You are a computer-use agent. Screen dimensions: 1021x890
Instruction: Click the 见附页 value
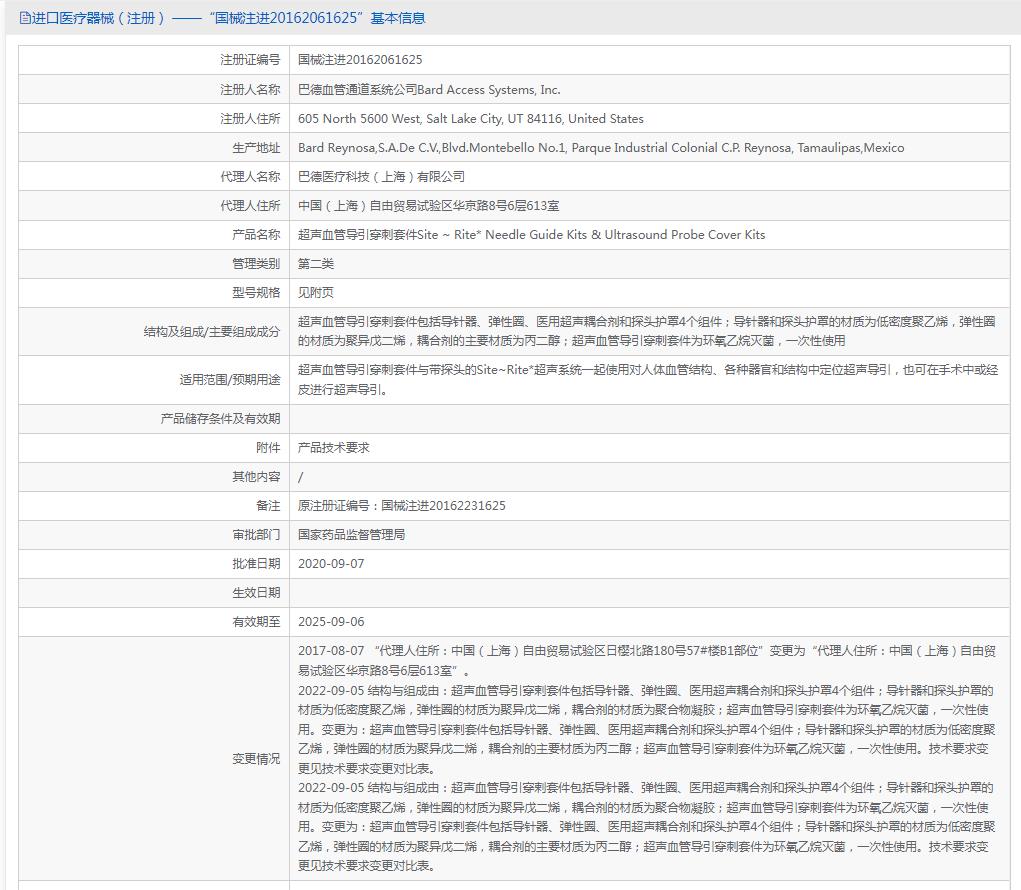coord(316,292)
